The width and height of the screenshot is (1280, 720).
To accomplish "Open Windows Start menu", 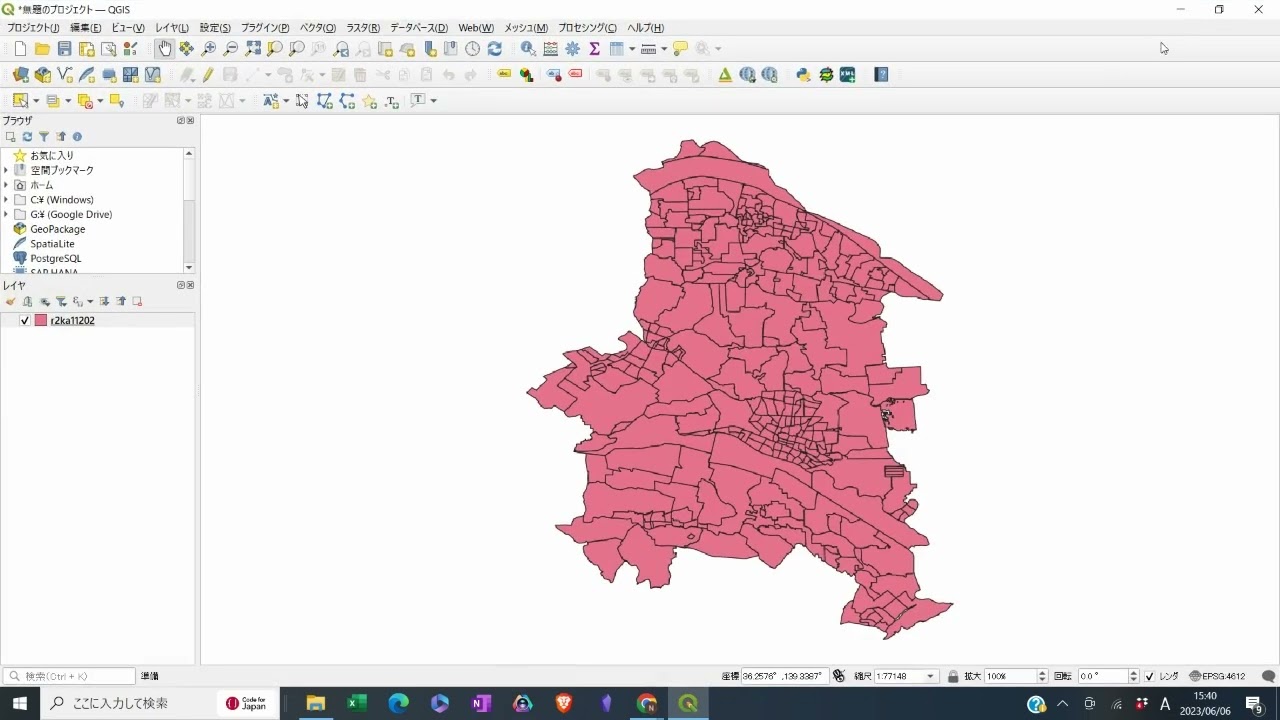I will click(19, 704).
